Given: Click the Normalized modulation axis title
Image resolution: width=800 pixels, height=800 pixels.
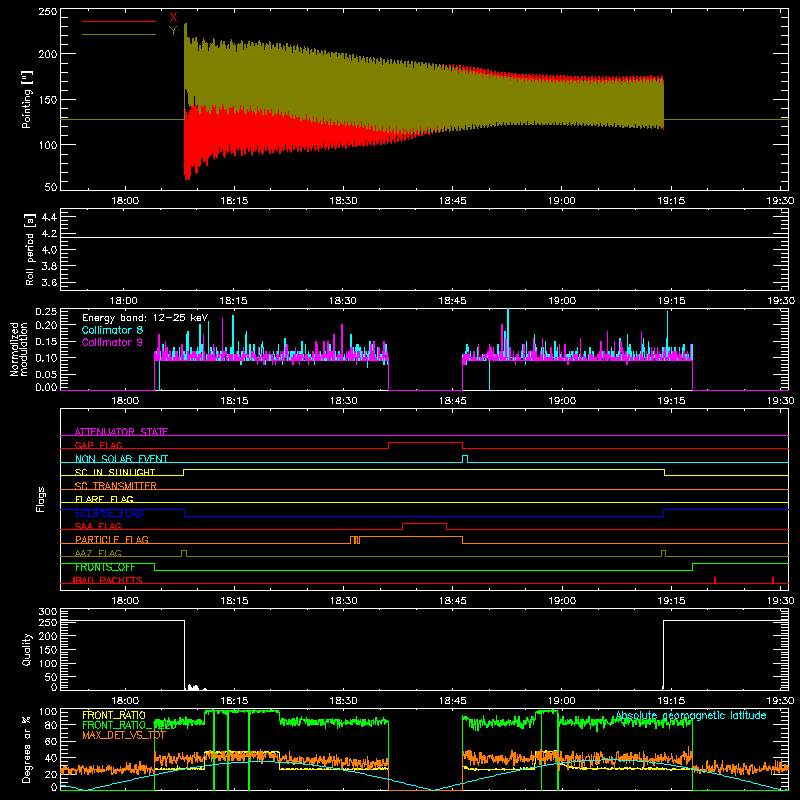Looking at the screenshot, I should [x=18, y=349].
